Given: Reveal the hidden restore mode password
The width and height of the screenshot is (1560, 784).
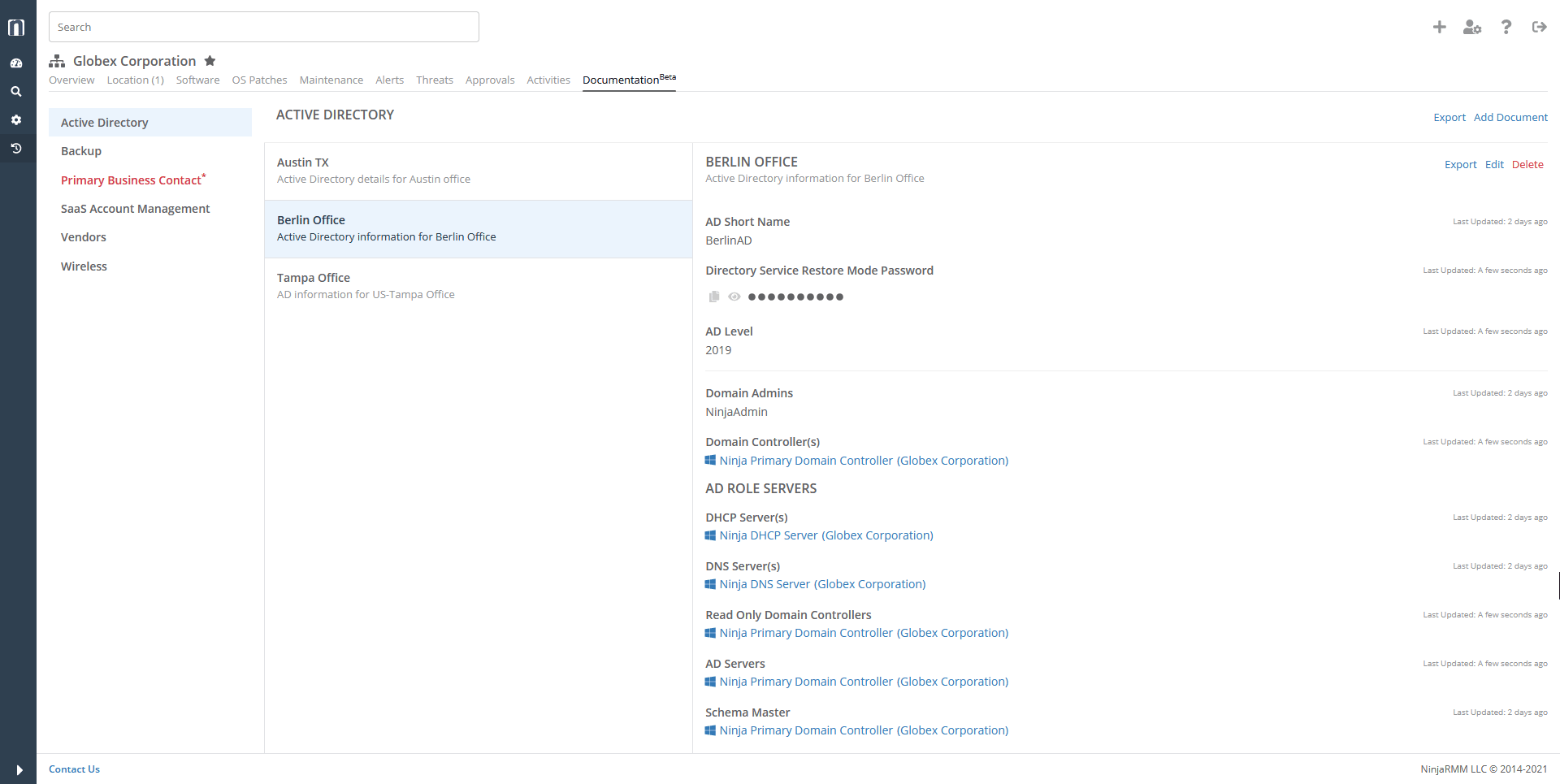Looking at the screenshot, I should tap(735, 297).
